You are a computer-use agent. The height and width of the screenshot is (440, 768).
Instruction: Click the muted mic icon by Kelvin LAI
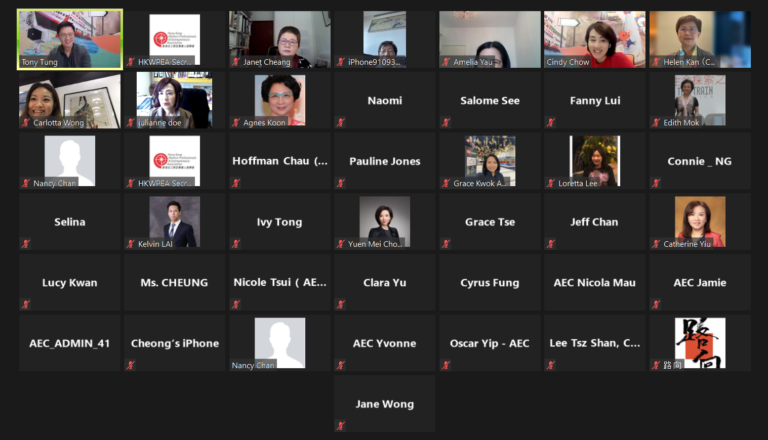click(x=131, y=244)
